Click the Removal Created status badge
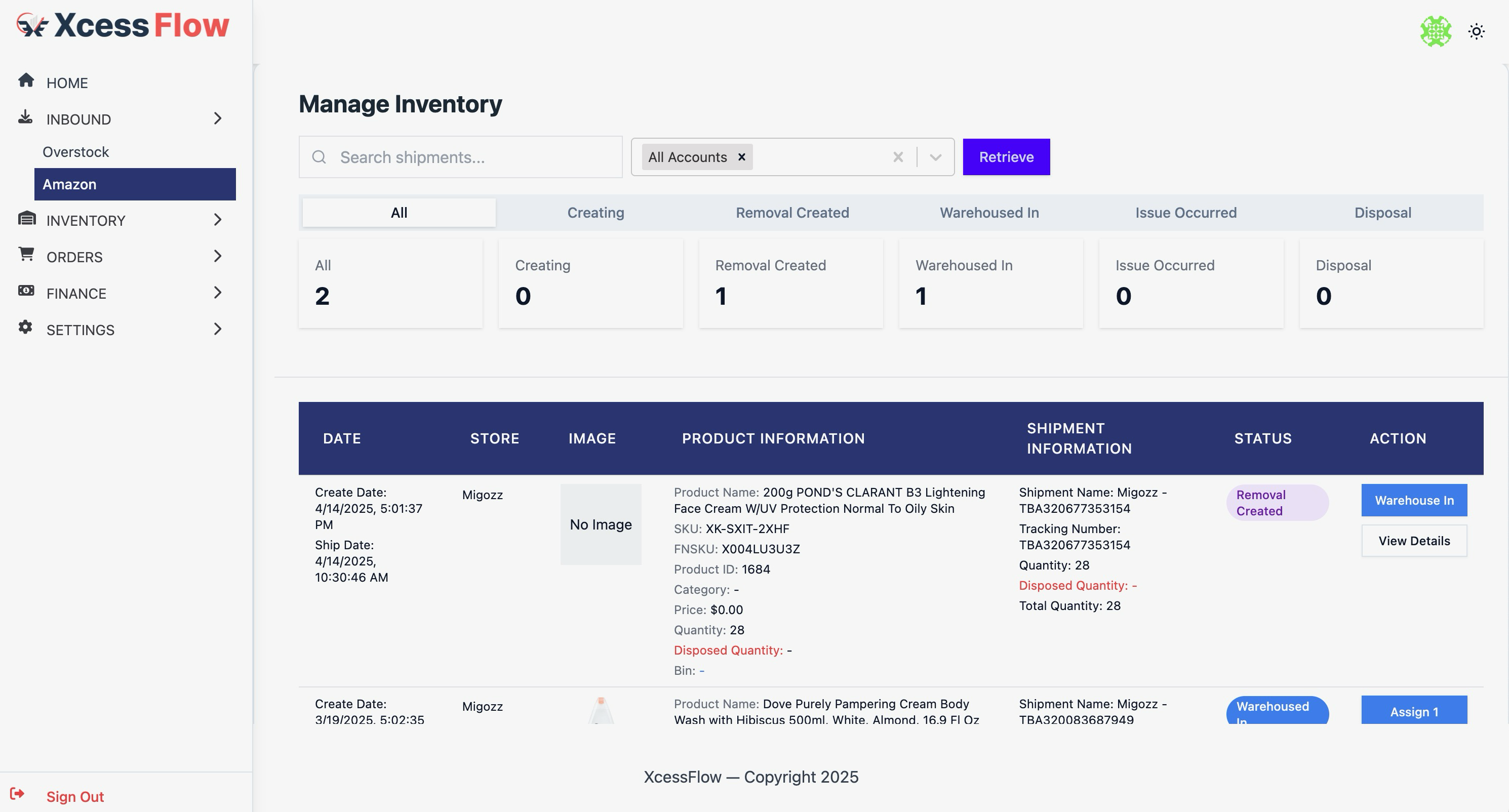This screenshot has width=1509, height=812. (x=1277, y=503)
